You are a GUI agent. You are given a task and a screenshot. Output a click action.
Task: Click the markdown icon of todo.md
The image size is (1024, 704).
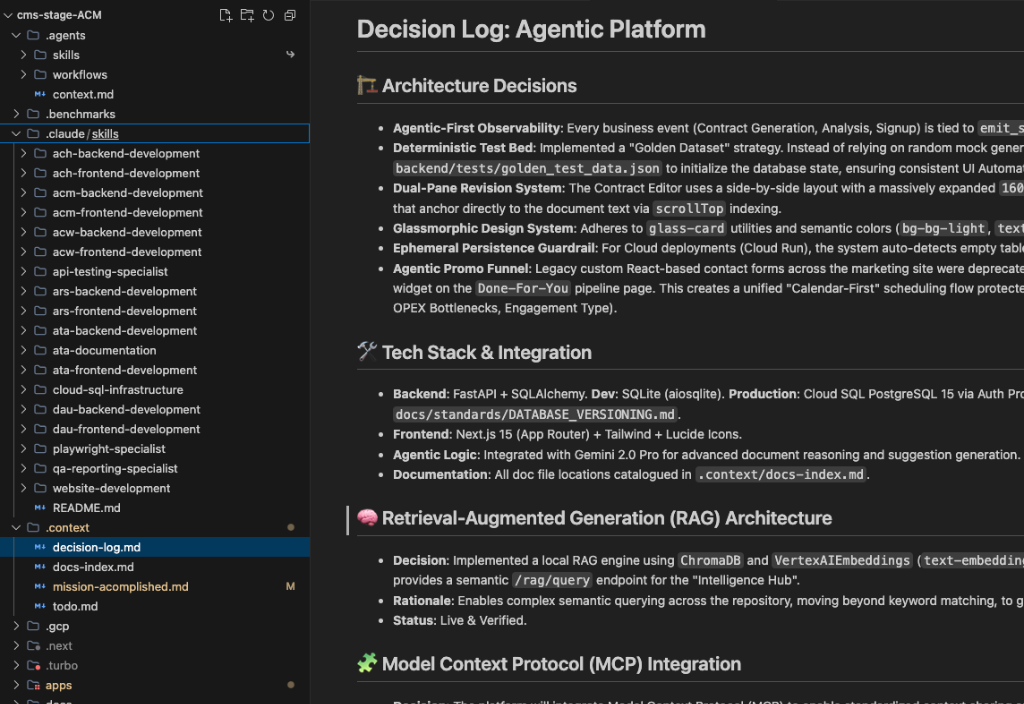click(x=40, y=606)
